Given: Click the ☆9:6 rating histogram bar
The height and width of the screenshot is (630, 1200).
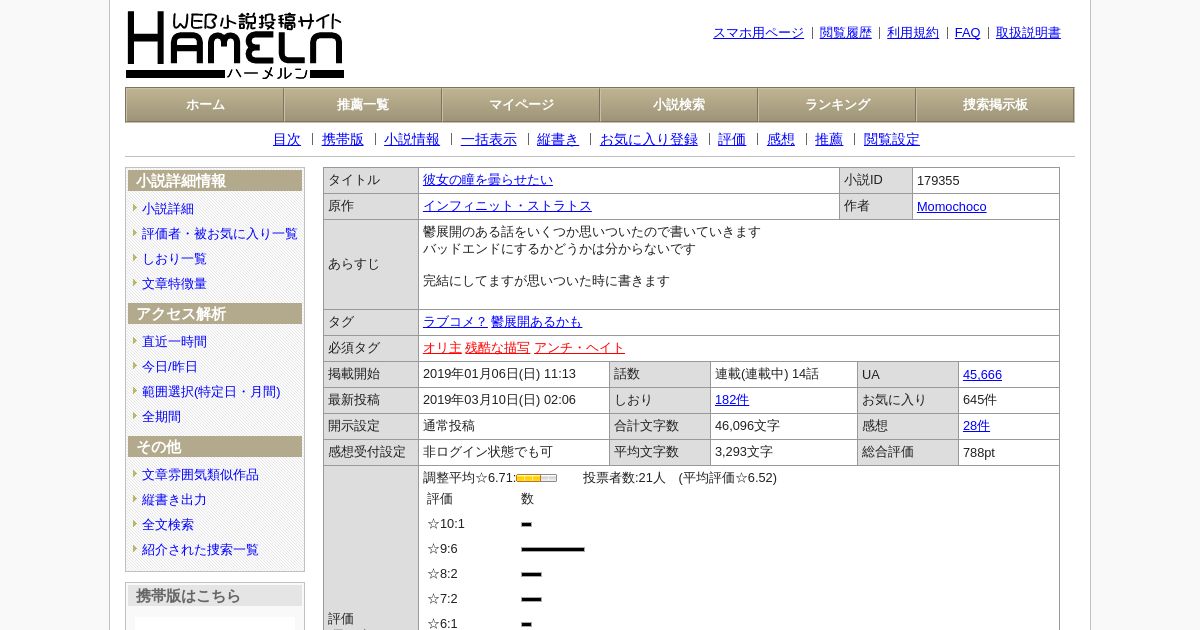Looking at the screenshot, I should pyautogui.click(x=553, y=549).
